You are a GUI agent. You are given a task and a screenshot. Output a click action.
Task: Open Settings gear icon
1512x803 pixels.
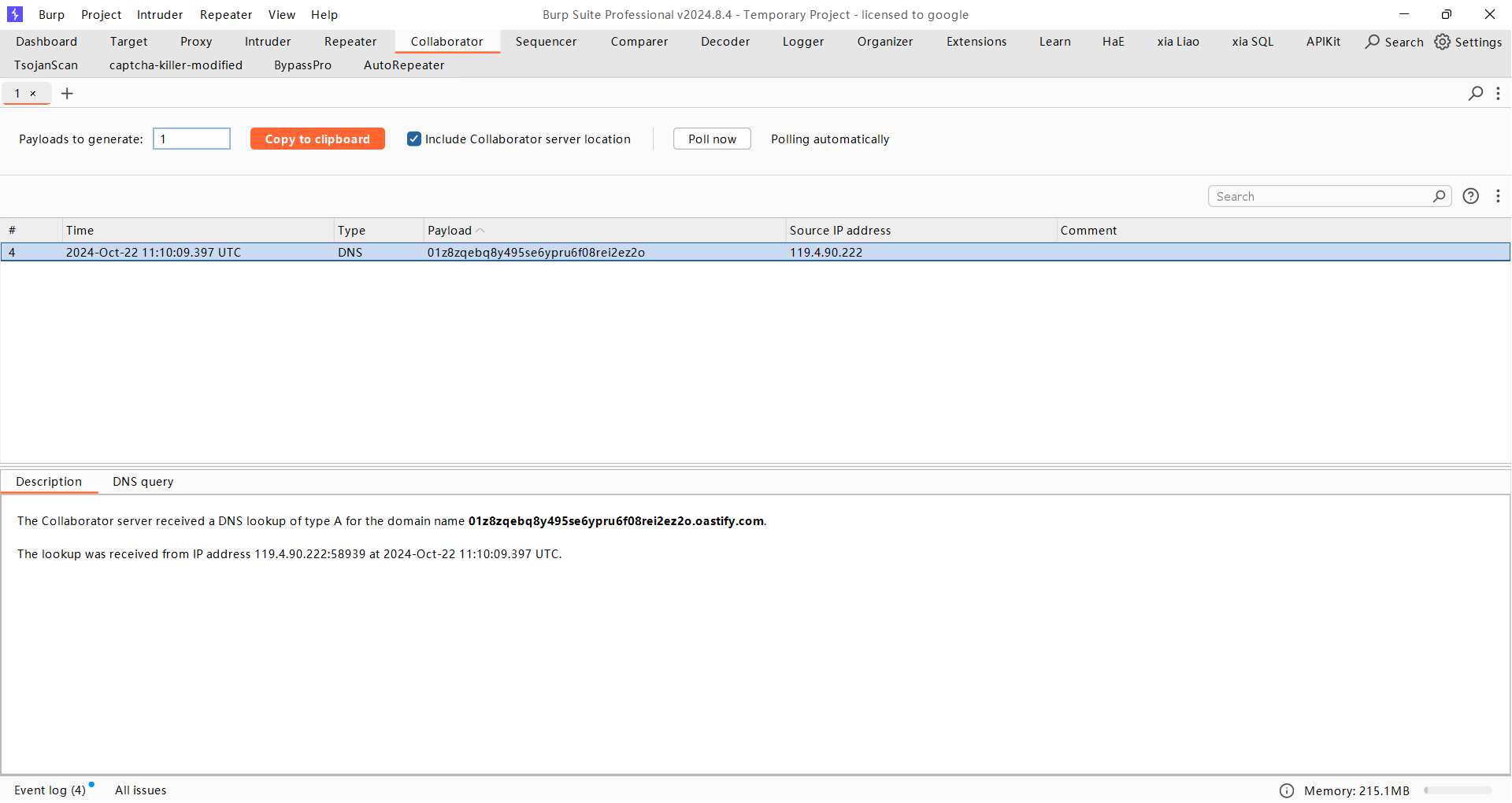click(1443, 42)
